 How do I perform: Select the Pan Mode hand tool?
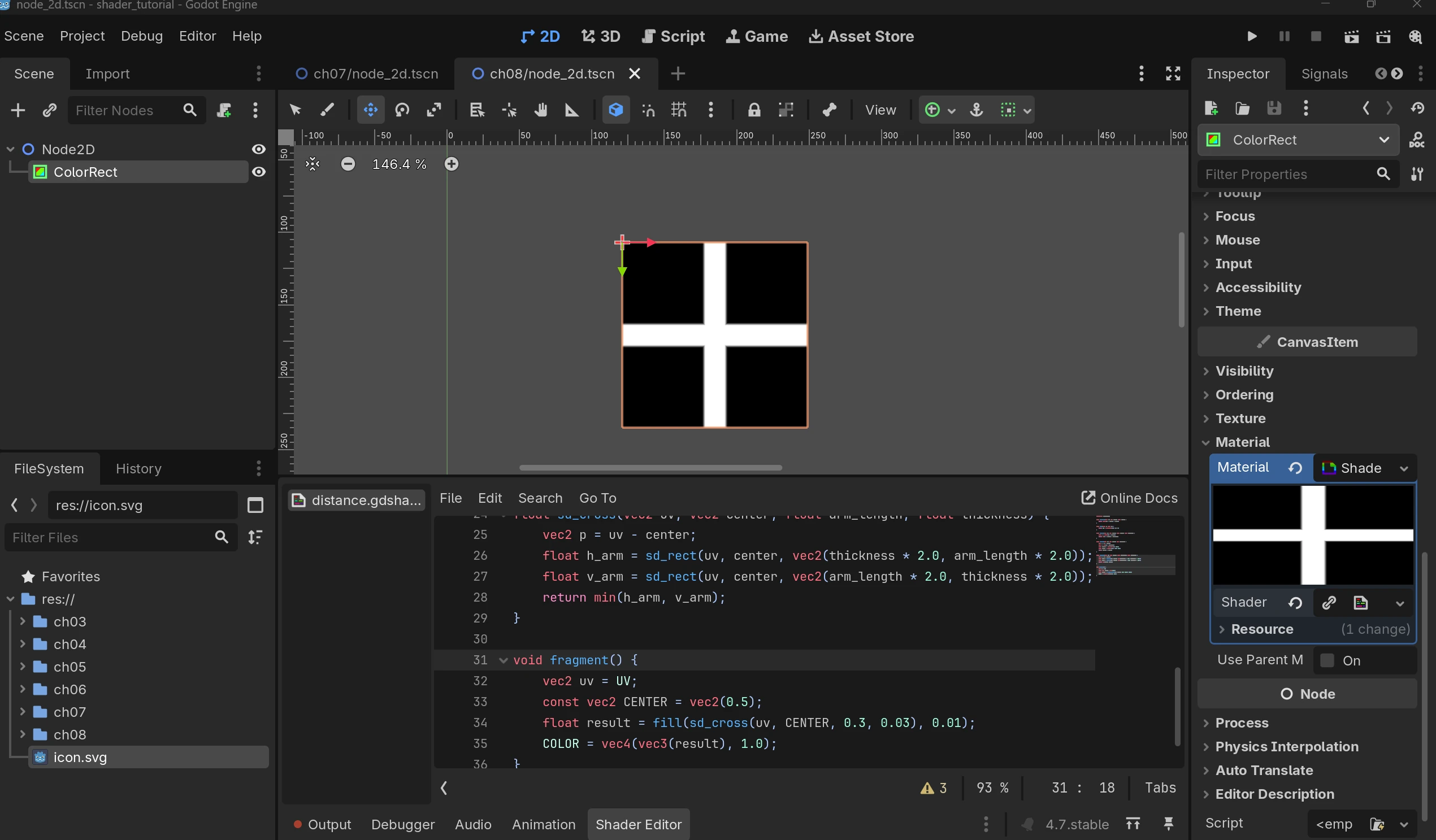point(540,110)
